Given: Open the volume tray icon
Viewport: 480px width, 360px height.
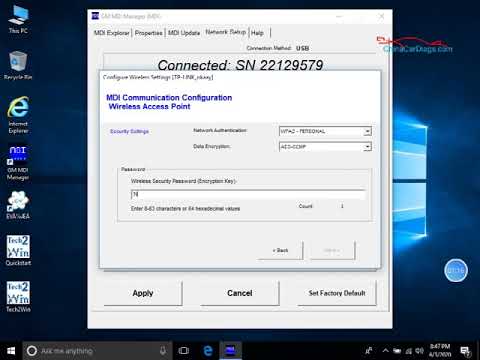Looking at the screenshot, I should tap(419, 351).
